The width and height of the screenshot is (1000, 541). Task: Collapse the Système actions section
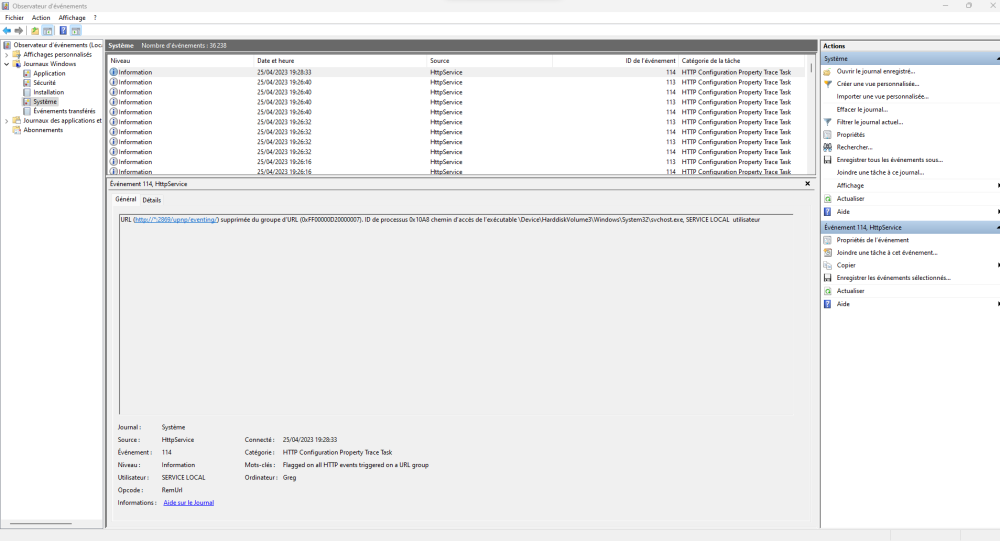coord(998,59)
